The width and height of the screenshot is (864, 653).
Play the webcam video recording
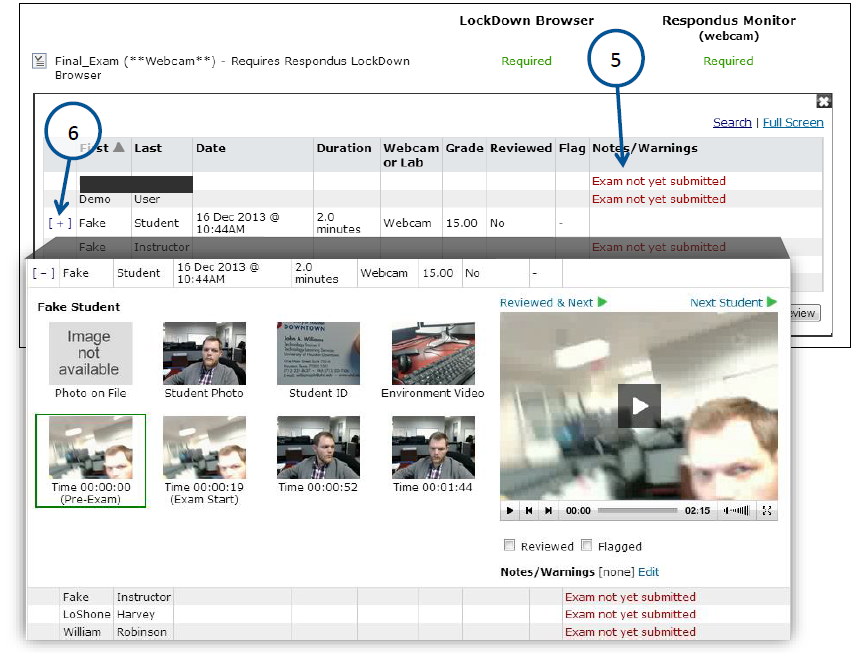point(509,510)
